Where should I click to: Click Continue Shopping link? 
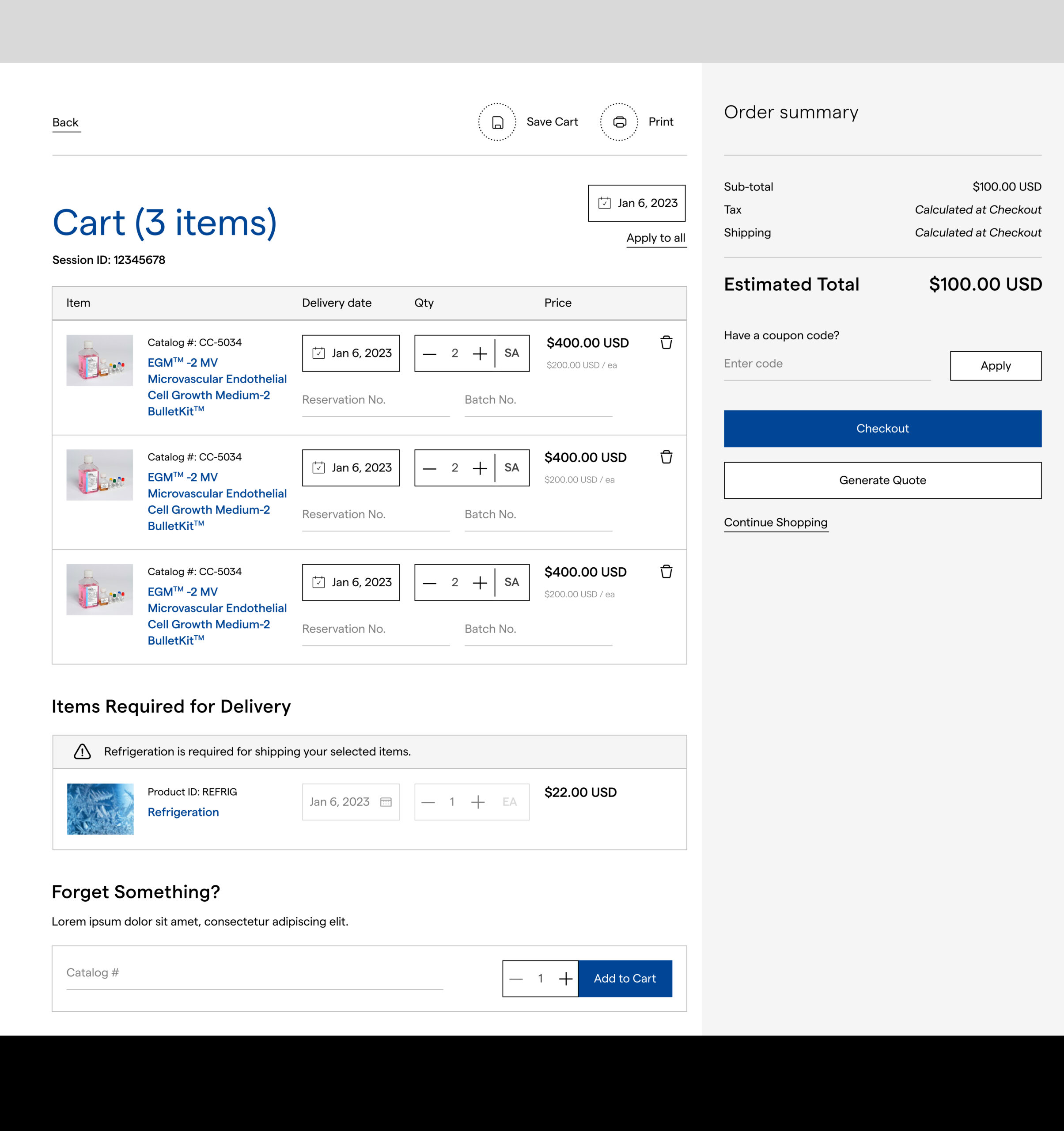click(x=775, y=522)
